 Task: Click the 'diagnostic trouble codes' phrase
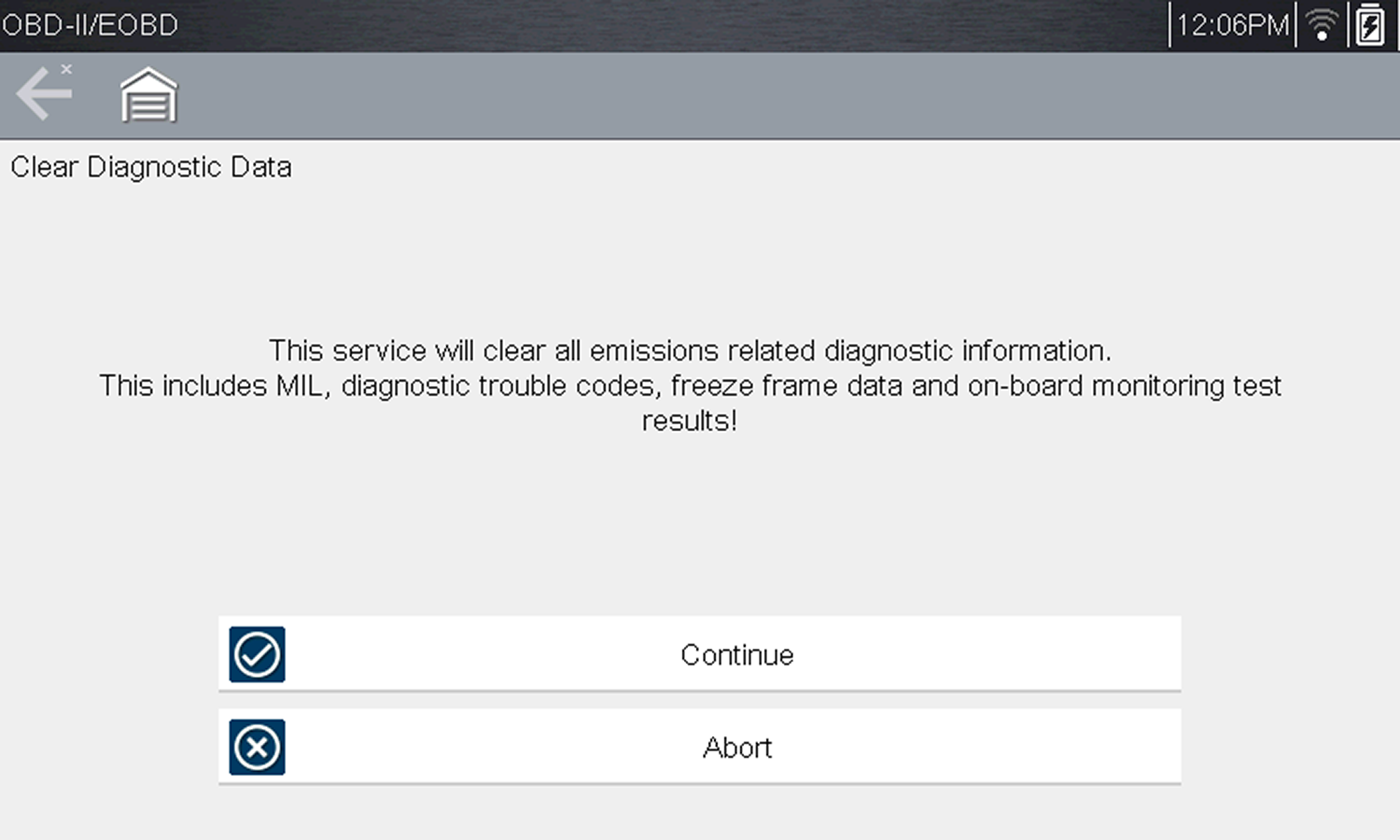coord(501,385)
